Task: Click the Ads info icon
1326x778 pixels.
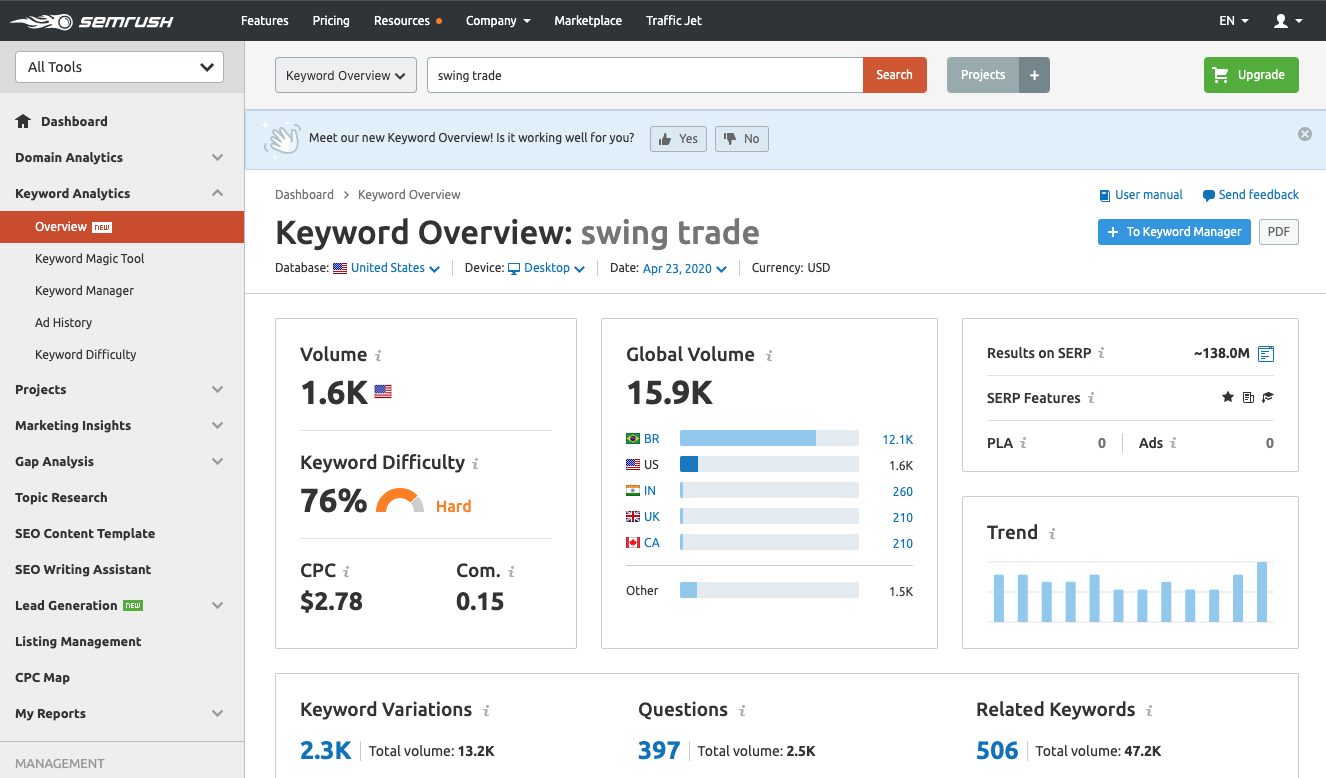Action: point(1173,443)
